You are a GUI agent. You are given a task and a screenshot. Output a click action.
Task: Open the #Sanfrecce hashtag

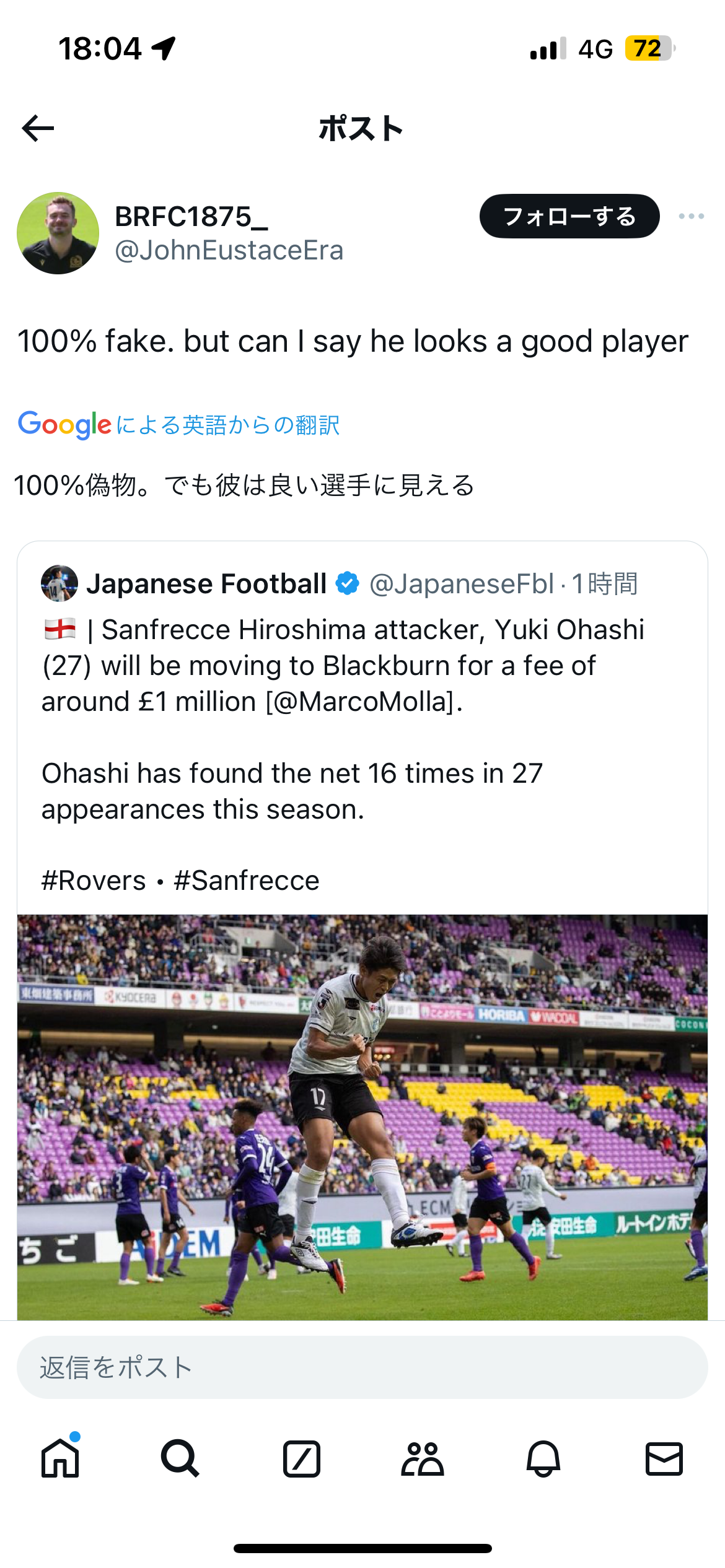tap(247, 880)
